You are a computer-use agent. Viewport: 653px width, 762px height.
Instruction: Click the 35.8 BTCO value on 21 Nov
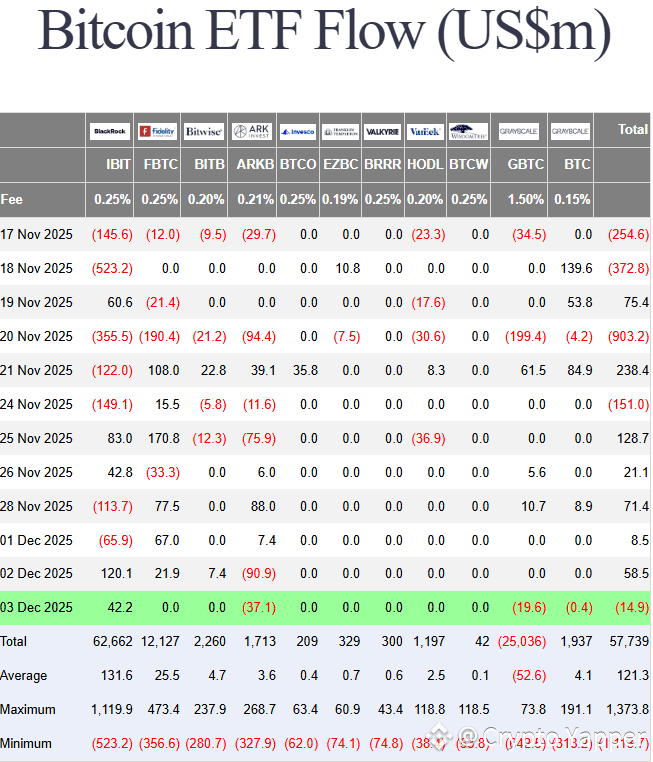(x=306, y=370)
